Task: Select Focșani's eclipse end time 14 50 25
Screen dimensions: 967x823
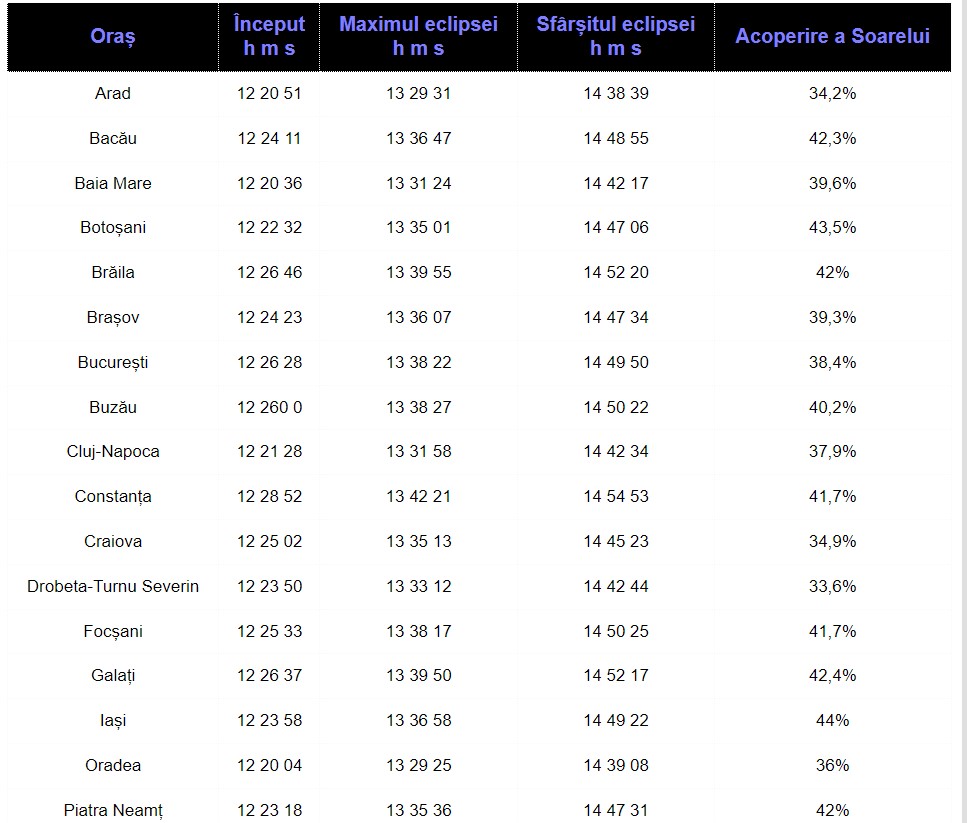Action: pos(615,631)
